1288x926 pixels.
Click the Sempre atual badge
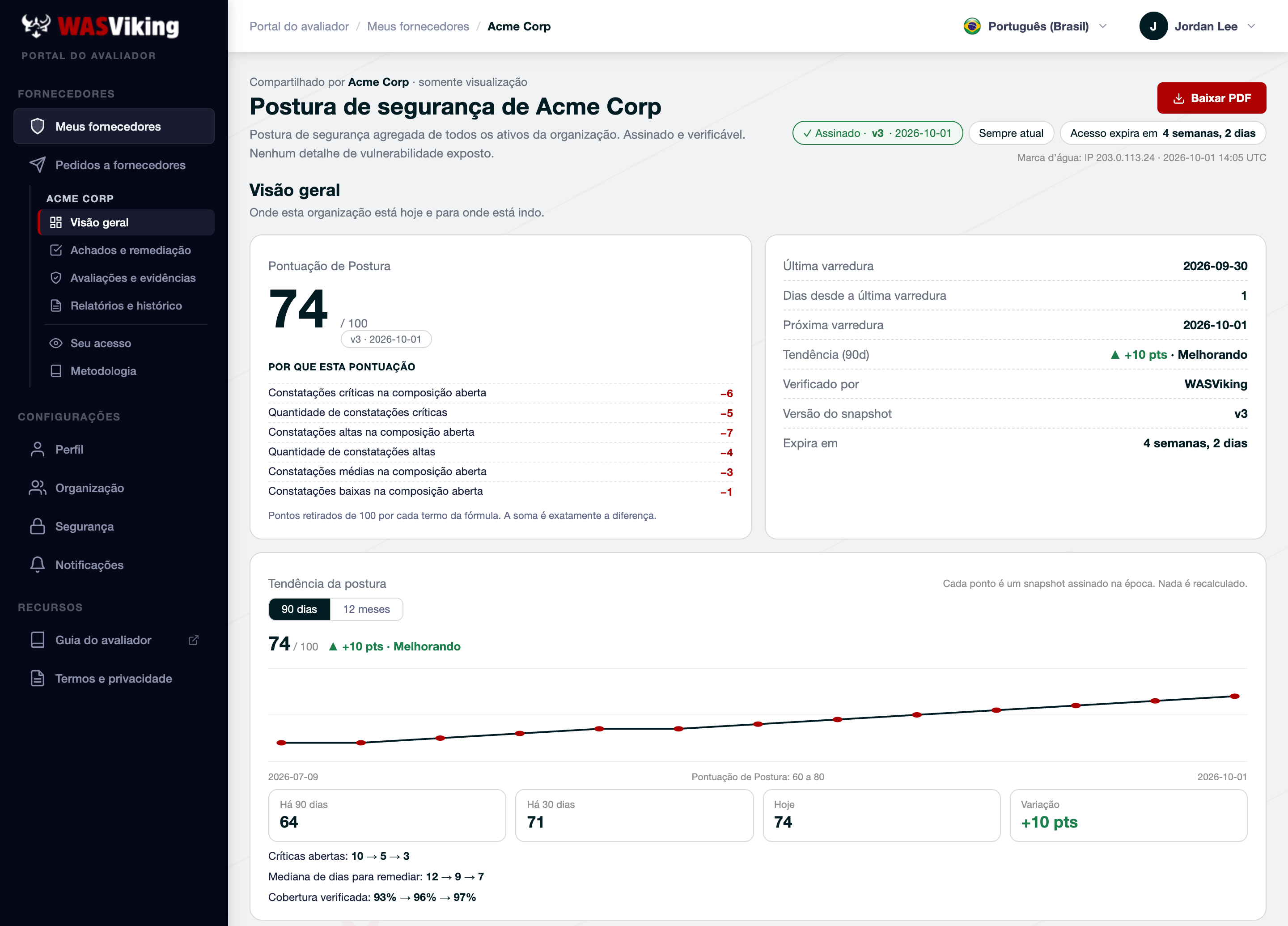point(1011,133)
